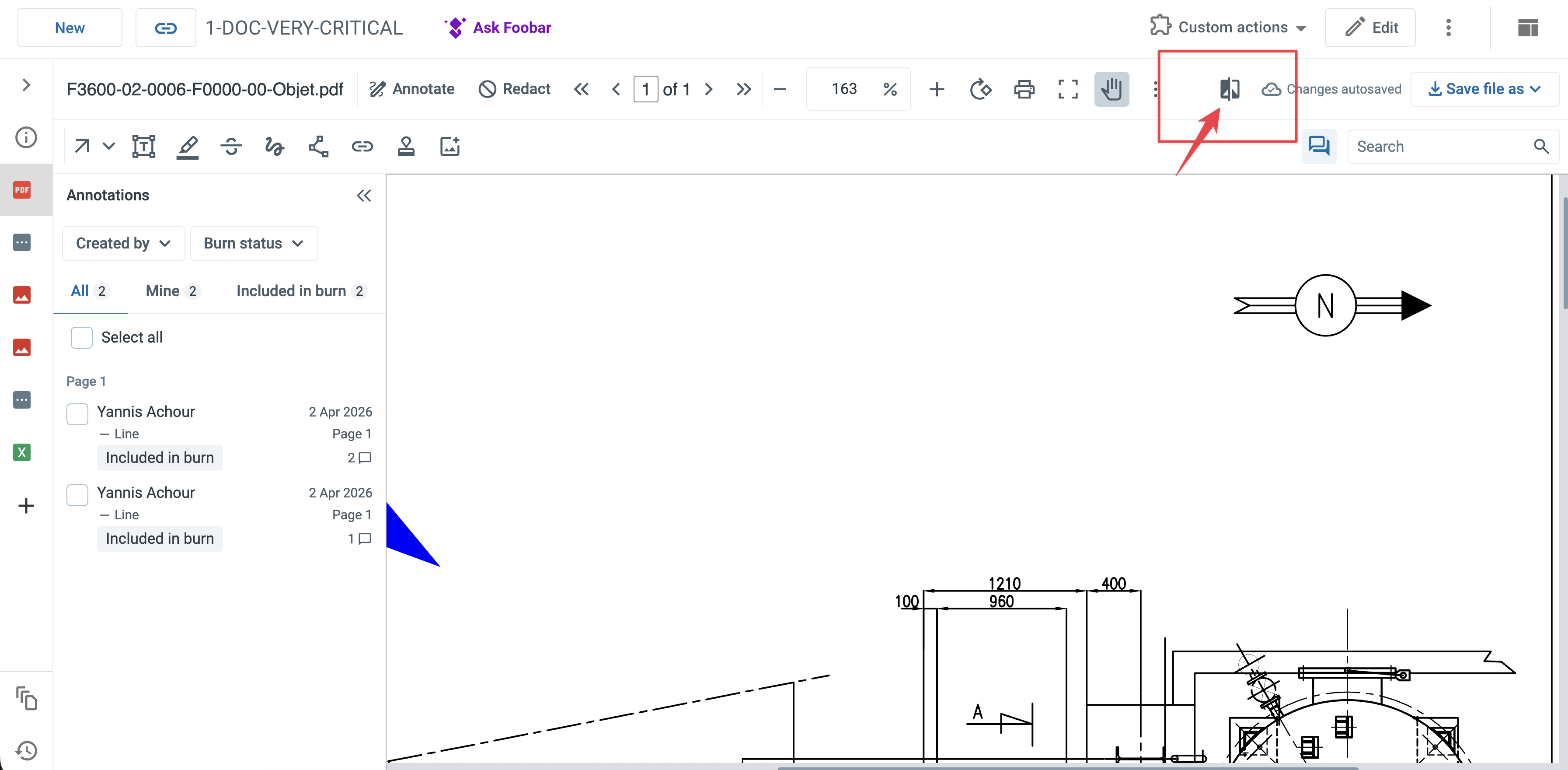
Task: Check first Yannis Achour annotation checkbox
Action: 77,414
